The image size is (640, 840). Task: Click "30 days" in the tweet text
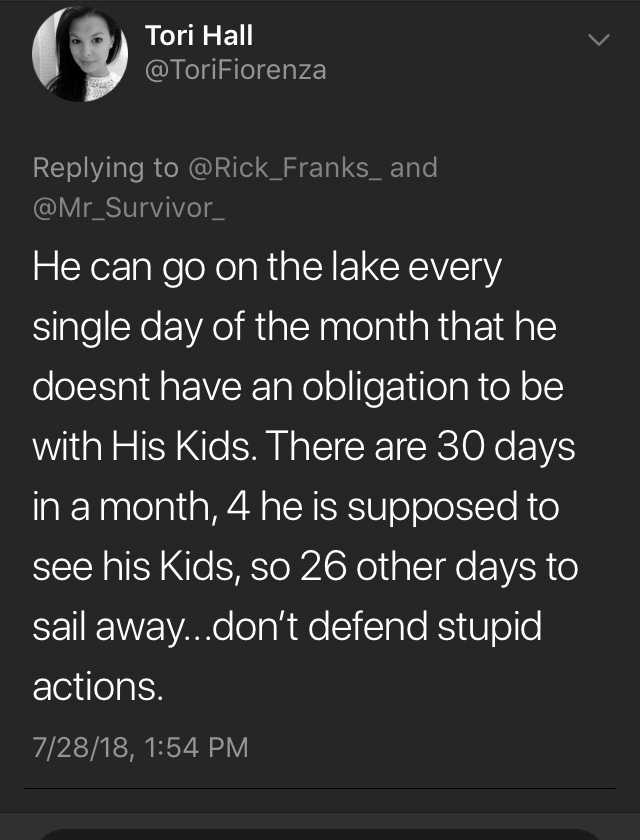tap(506, 447)
